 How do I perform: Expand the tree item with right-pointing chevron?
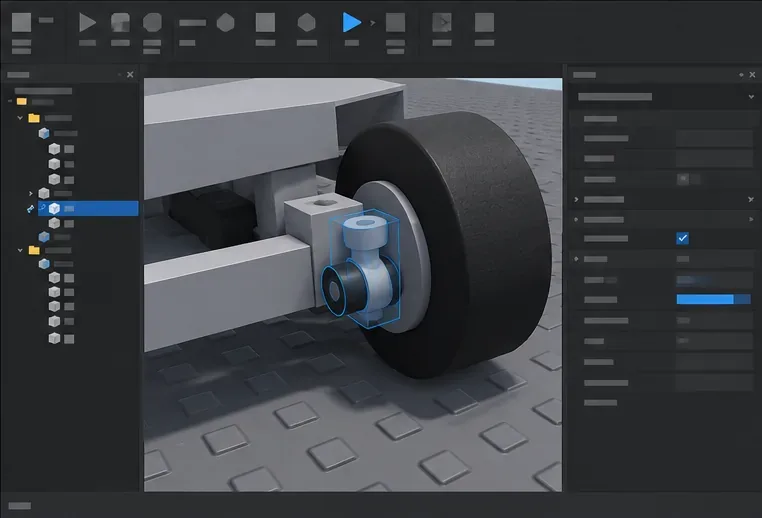(x=31, y=193)
